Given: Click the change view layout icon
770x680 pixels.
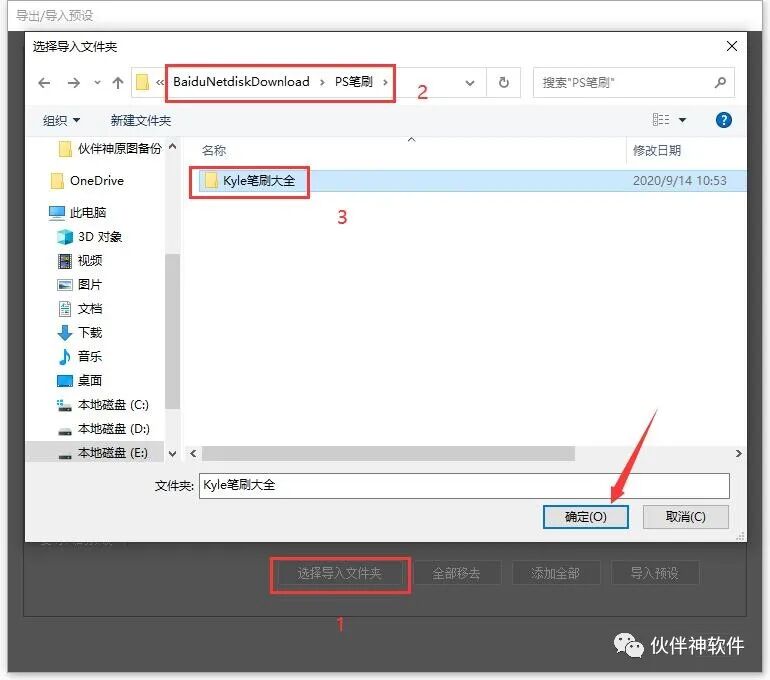Looking at the screenshot, I should point(660,120).
